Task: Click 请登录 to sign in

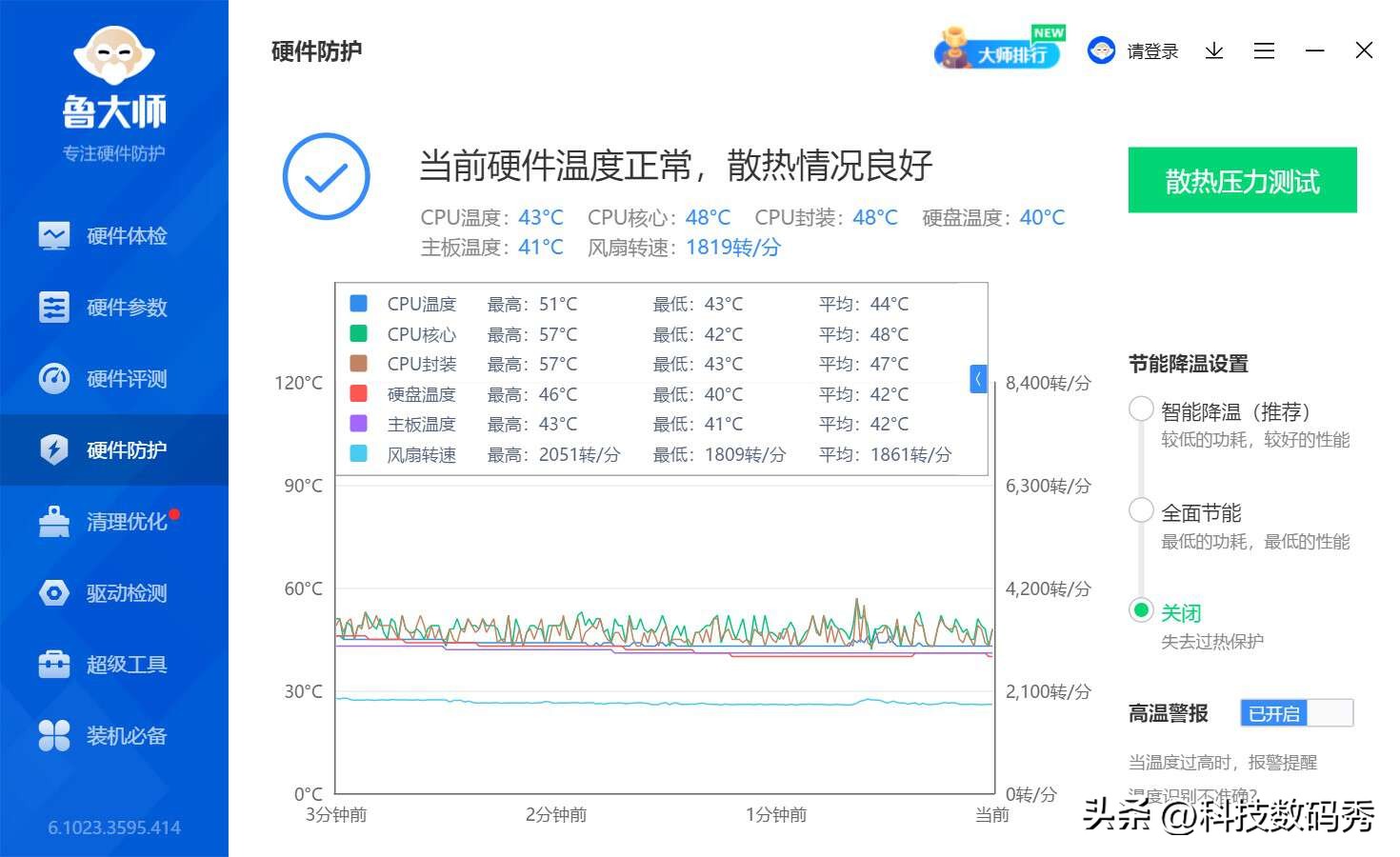Action: pyautogui.click(x=1152, y=51)
